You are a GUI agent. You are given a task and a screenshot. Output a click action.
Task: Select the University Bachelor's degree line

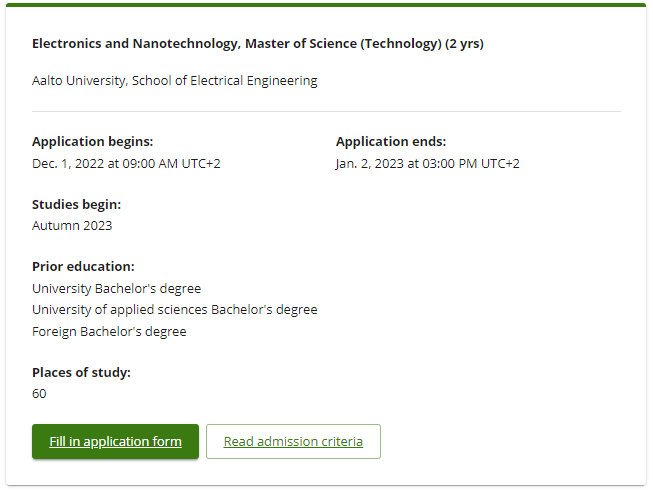pos(117,289)
